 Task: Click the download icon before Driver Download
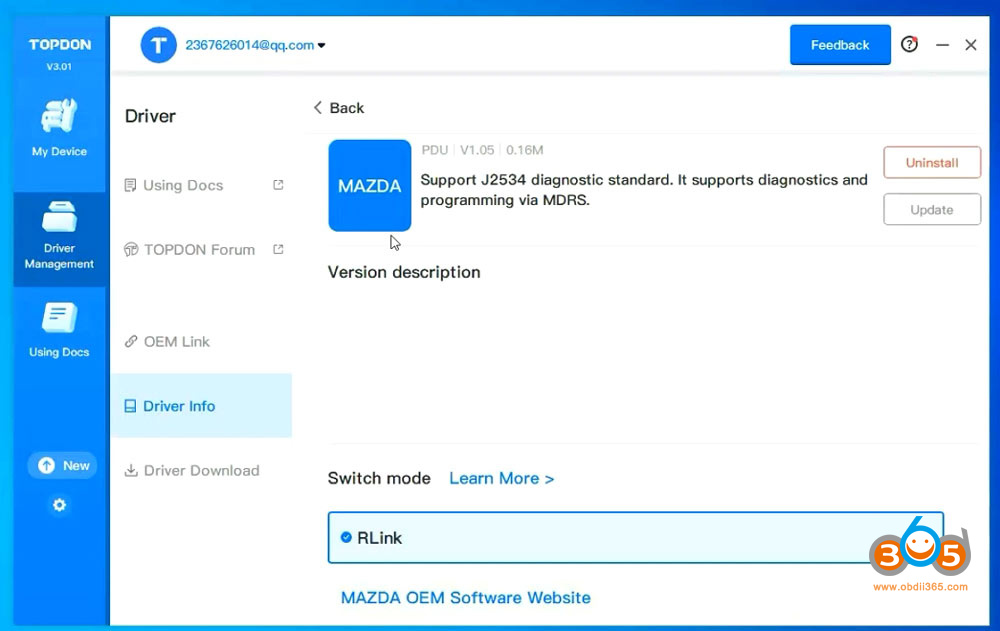point(131,470)
